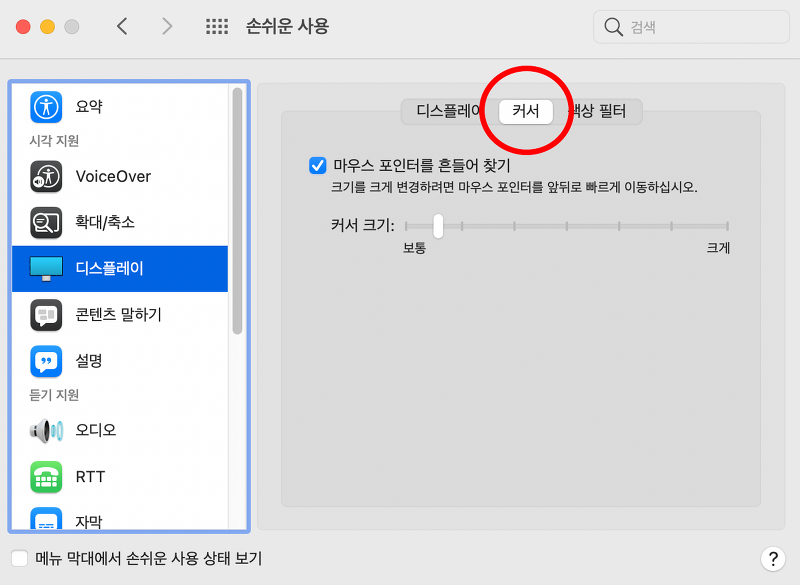Minimize the window with yellow button

coord(47,27)
